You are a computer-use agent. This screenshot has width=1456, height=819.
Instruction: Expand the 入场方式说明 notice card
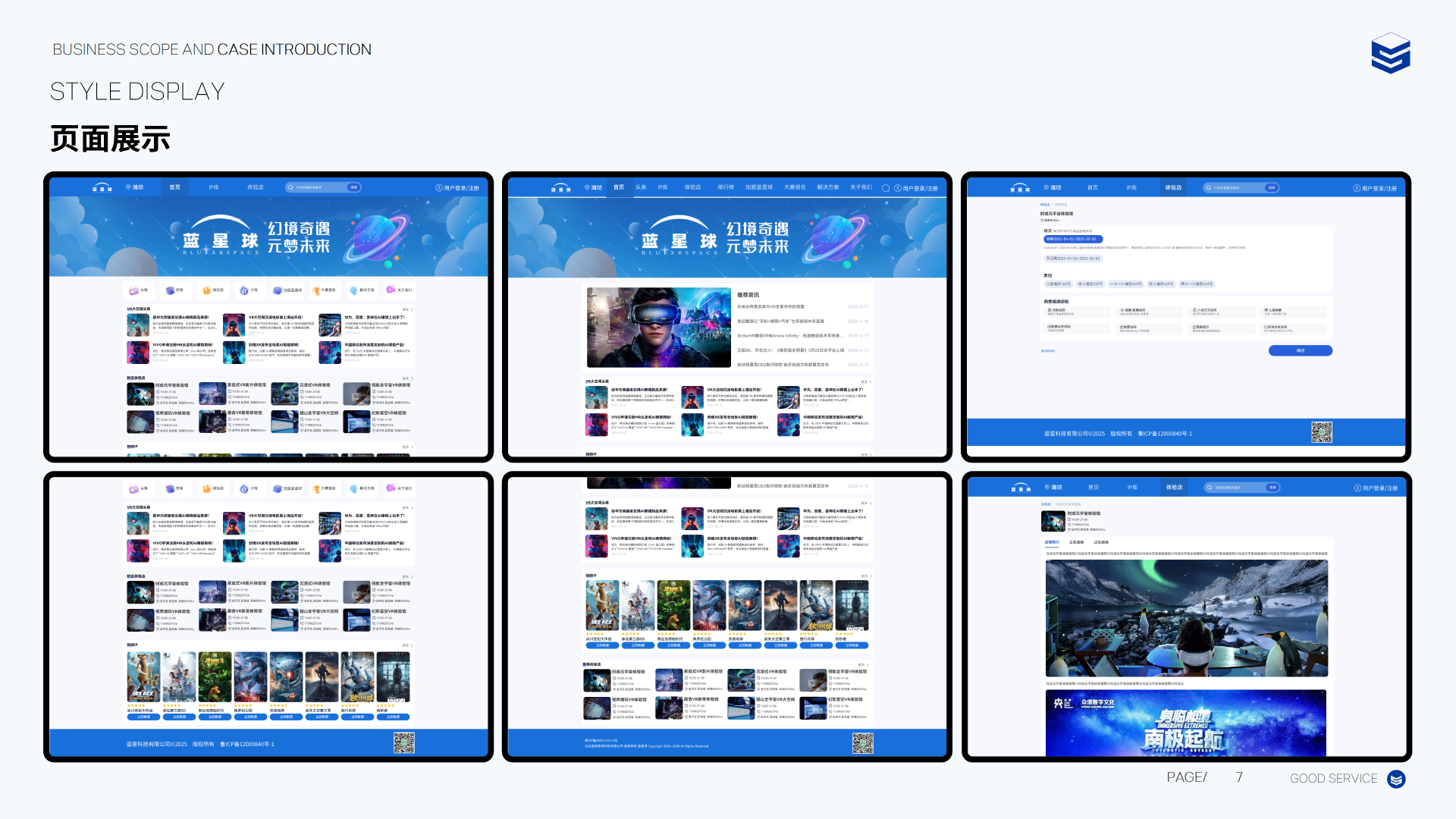pos(1220,312)
